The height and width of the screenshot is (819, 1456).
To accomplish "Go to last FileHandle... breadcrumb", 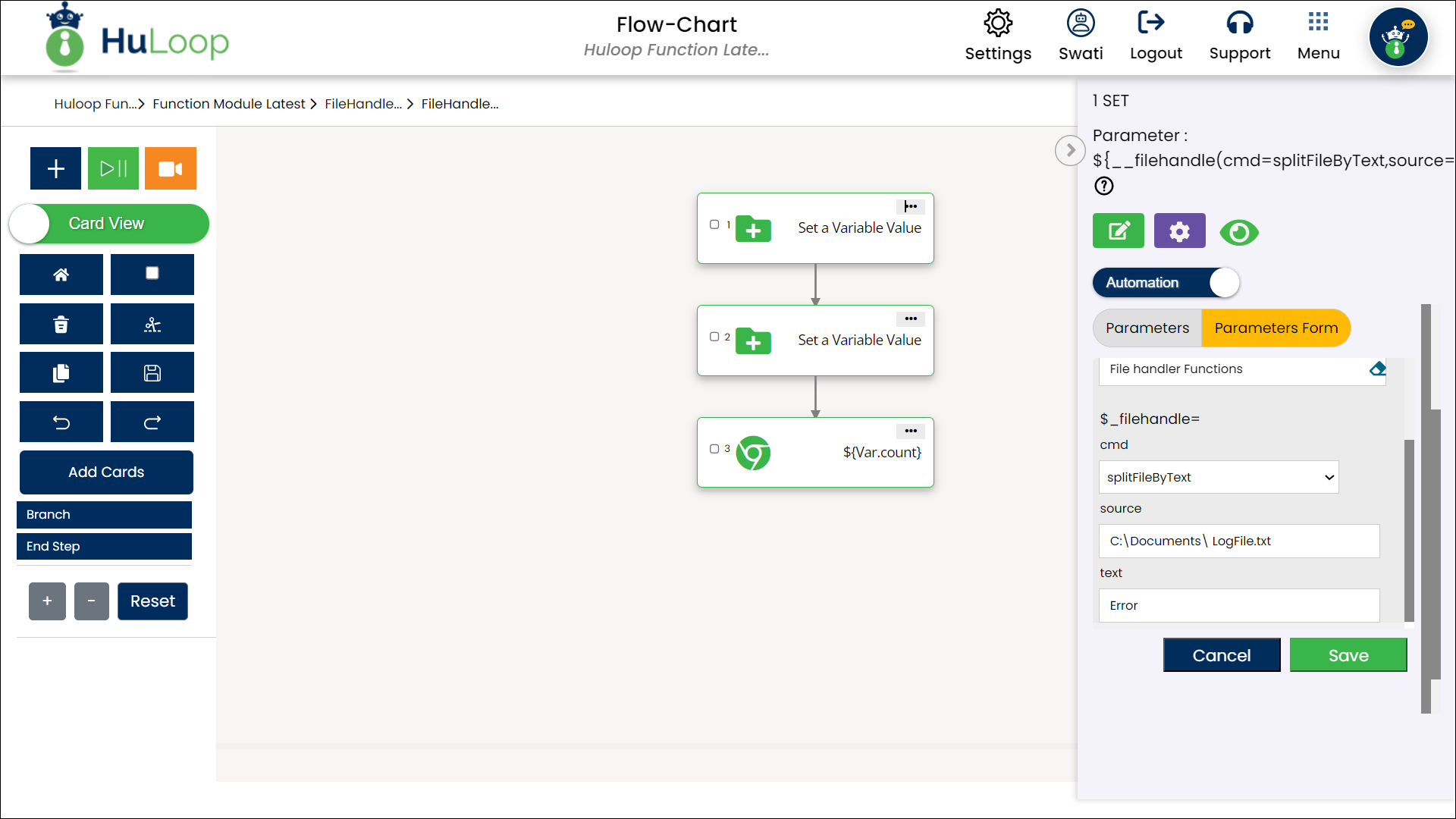I will click(x=460, y=104).
